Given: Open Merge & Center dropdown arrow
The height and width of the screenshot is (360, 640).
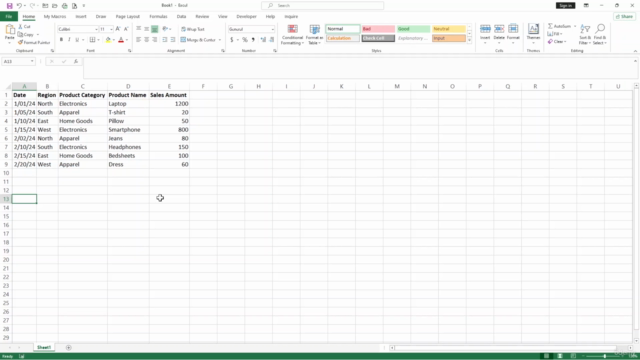Looking at the screenshot, I should coord(220,40).
